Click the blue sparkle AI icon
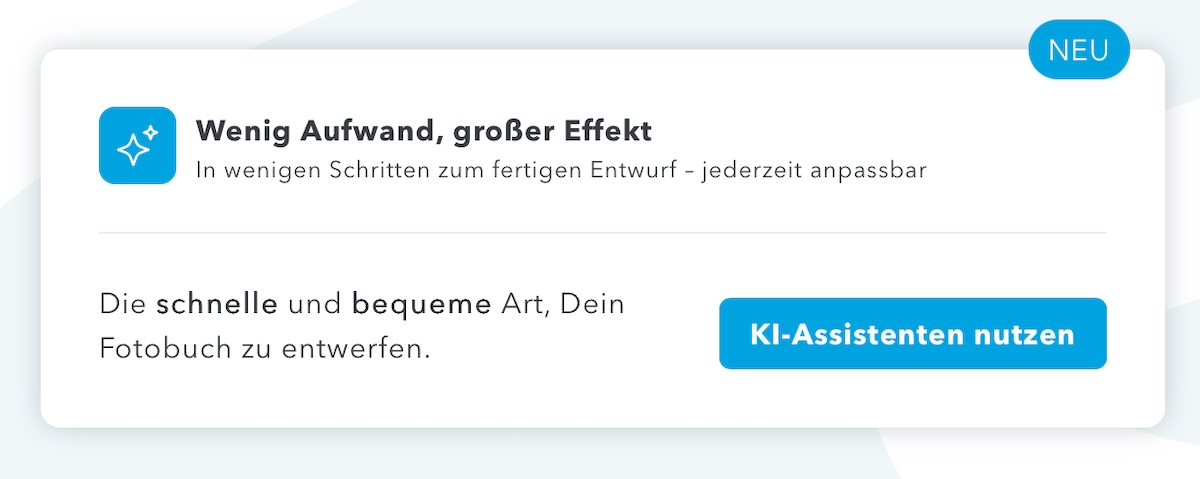1200x479 pixels. pos(137,146)
